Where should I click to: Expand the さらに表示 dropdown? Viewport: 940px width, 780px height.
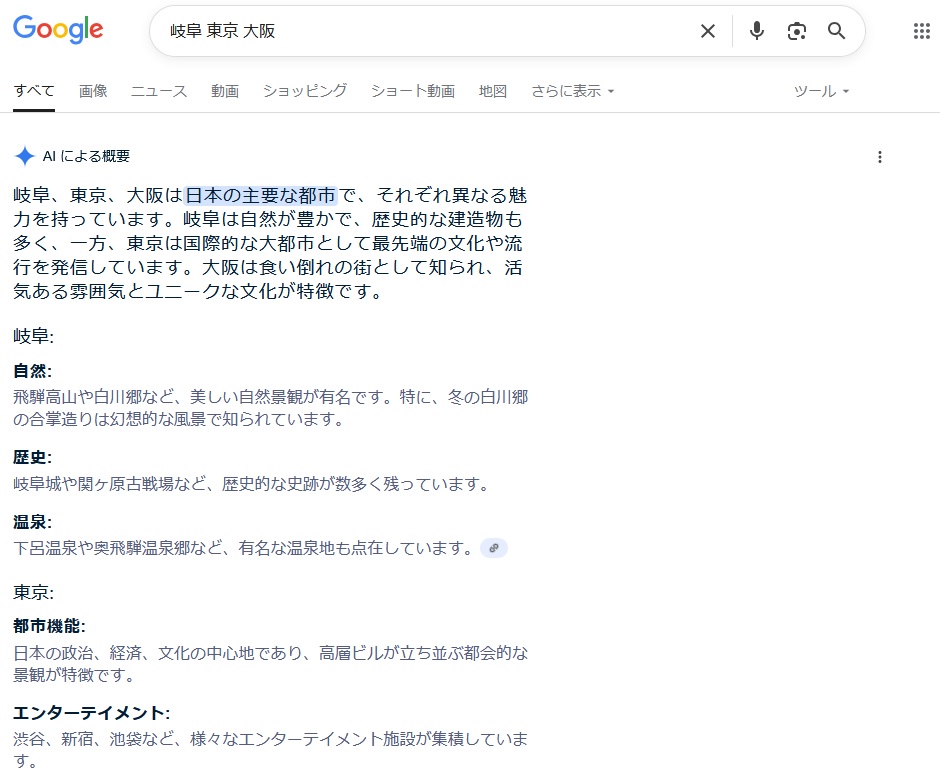573,91
